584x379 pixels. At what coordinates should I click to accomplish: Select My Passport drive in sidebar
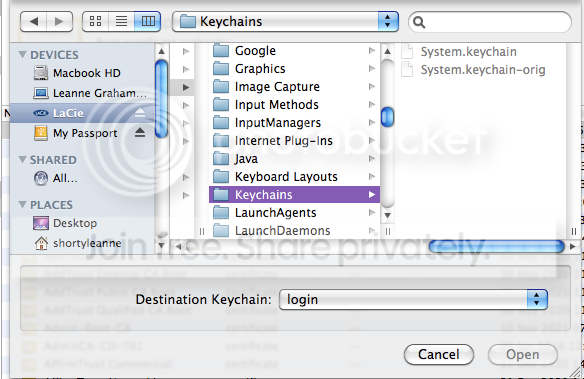[82, 133]
